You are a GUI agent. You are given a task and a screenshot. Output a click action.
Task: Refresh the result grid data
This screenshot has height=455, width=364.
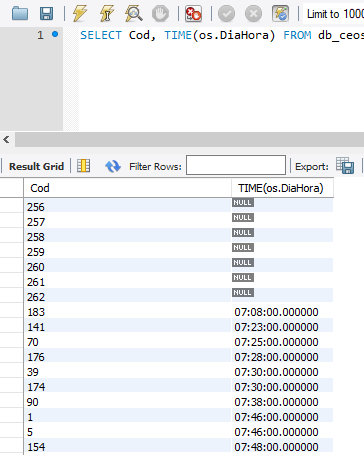(113, 166)
